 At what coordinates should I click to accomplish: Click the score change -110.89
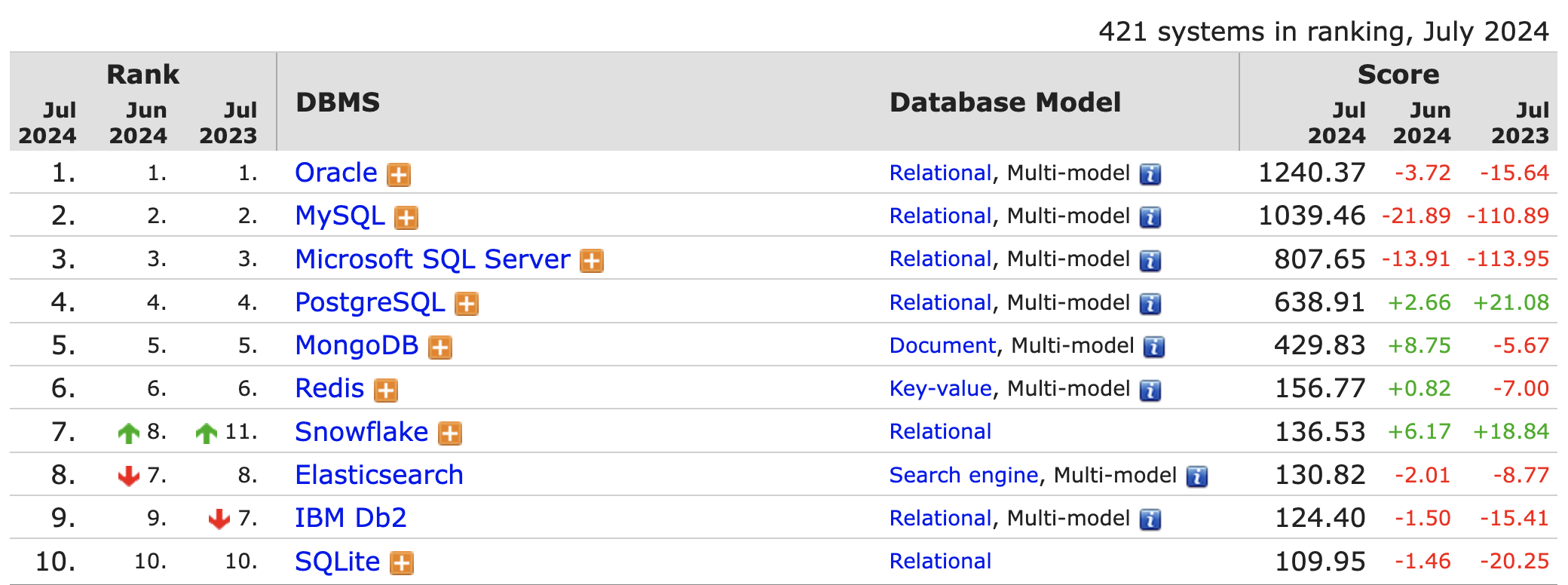[1508, 216]
